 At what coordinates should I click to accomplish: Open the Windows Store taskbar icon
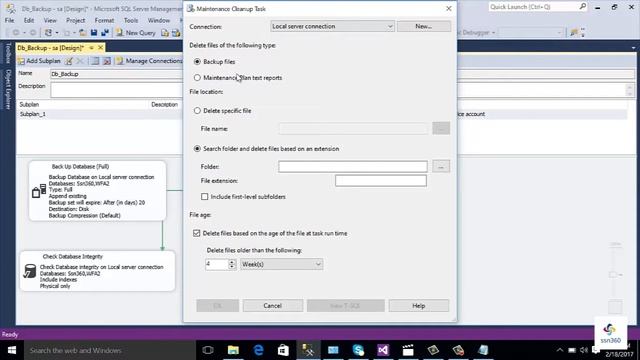[x=283, y=350]
